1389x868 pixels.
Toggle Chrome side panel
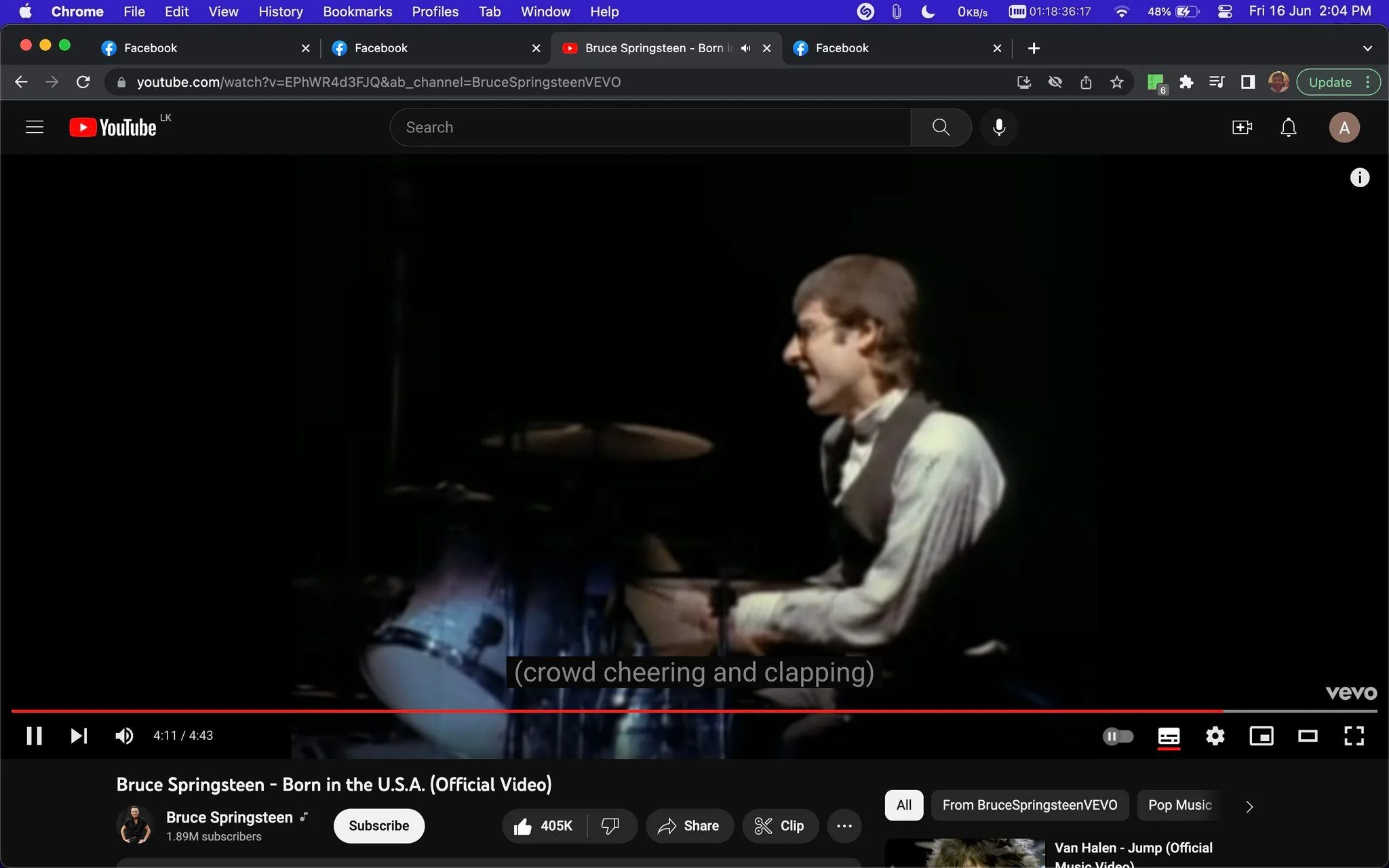(1247, 82)
